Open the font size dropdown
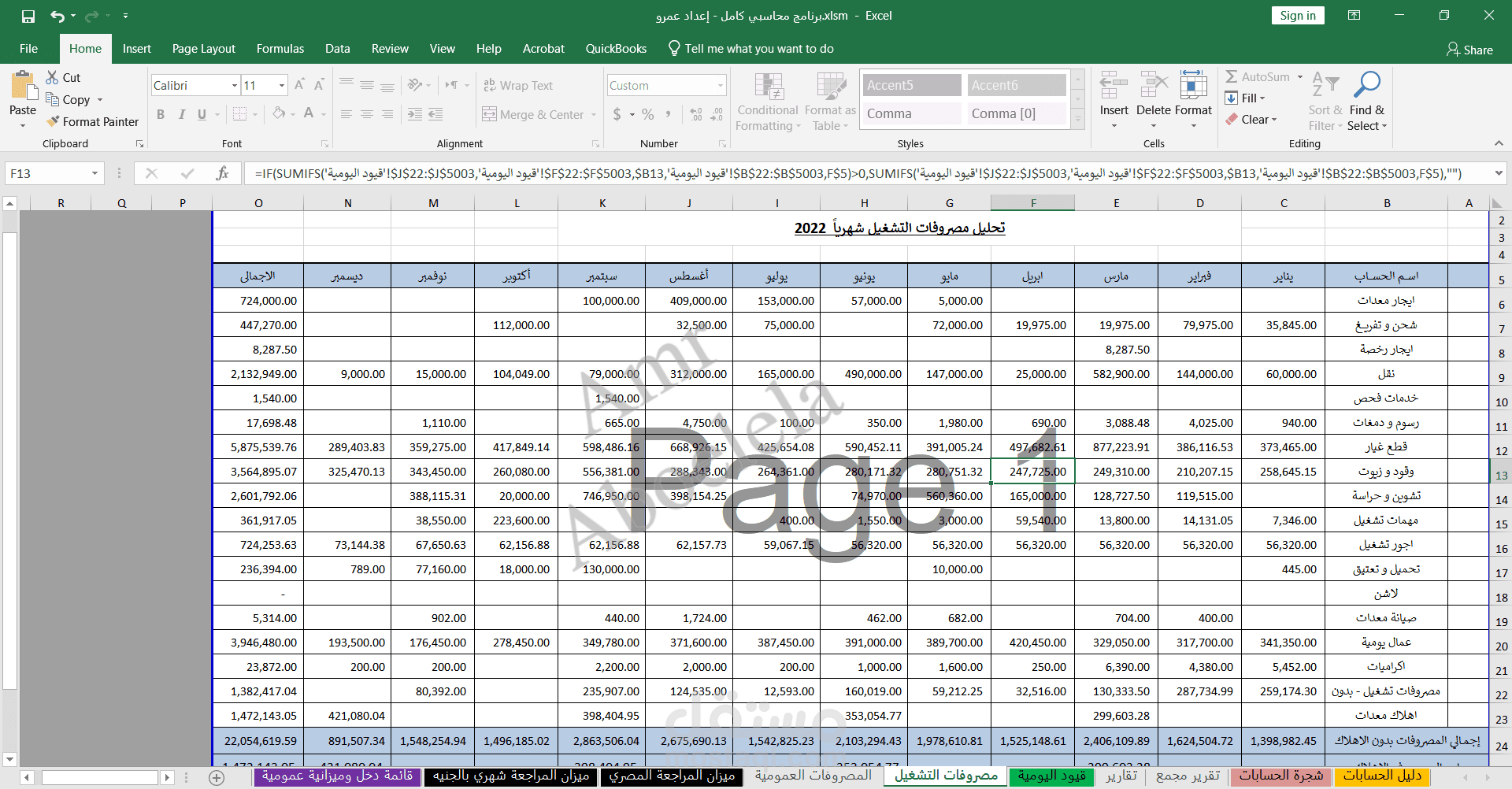 point(281,85)
